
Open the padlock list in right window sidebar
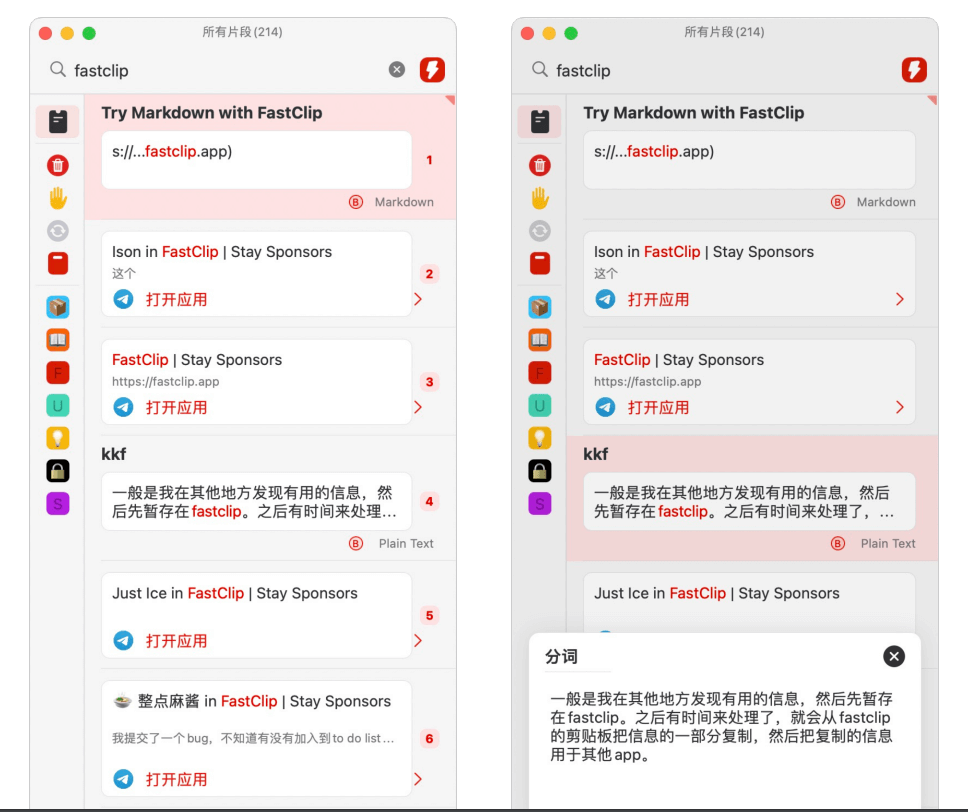pyautogui.click(x=540, y=471)
